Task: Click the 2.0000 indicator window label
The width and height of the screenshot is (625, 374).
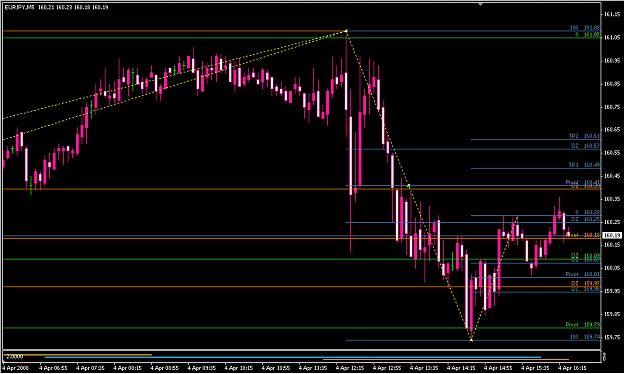Action: [x=15, y=356]
